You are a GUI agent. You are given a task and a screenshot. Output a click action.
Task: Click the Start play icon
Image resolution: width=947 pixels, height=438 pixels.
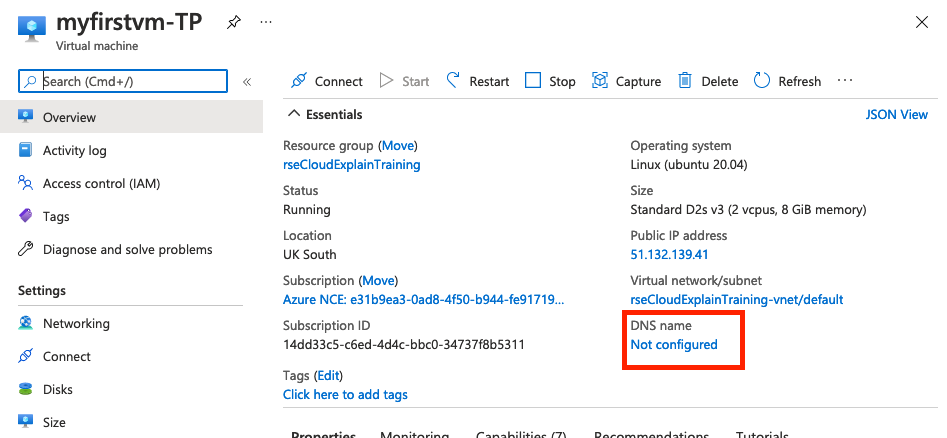click(x=387, y=80)
